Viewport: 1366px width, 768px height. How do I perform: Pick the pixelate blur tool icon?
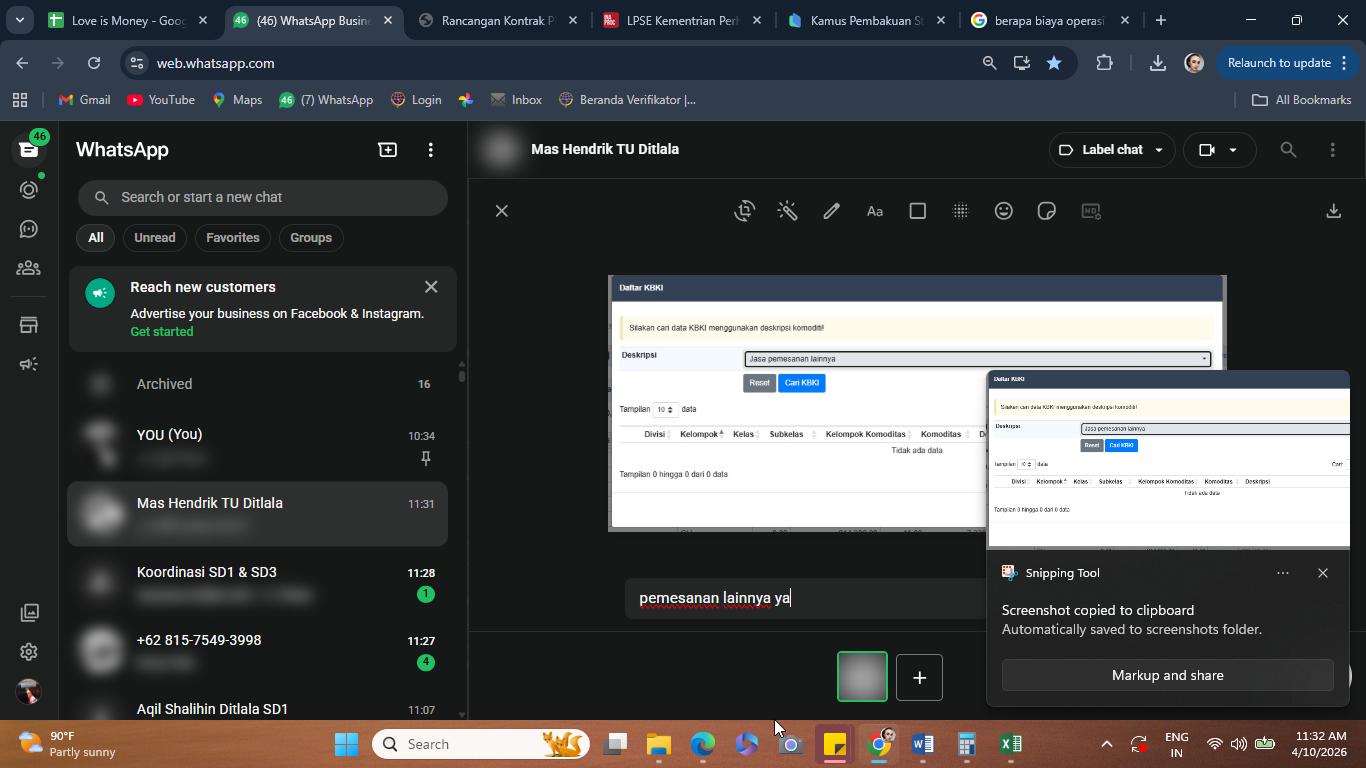tap(960, 211)
